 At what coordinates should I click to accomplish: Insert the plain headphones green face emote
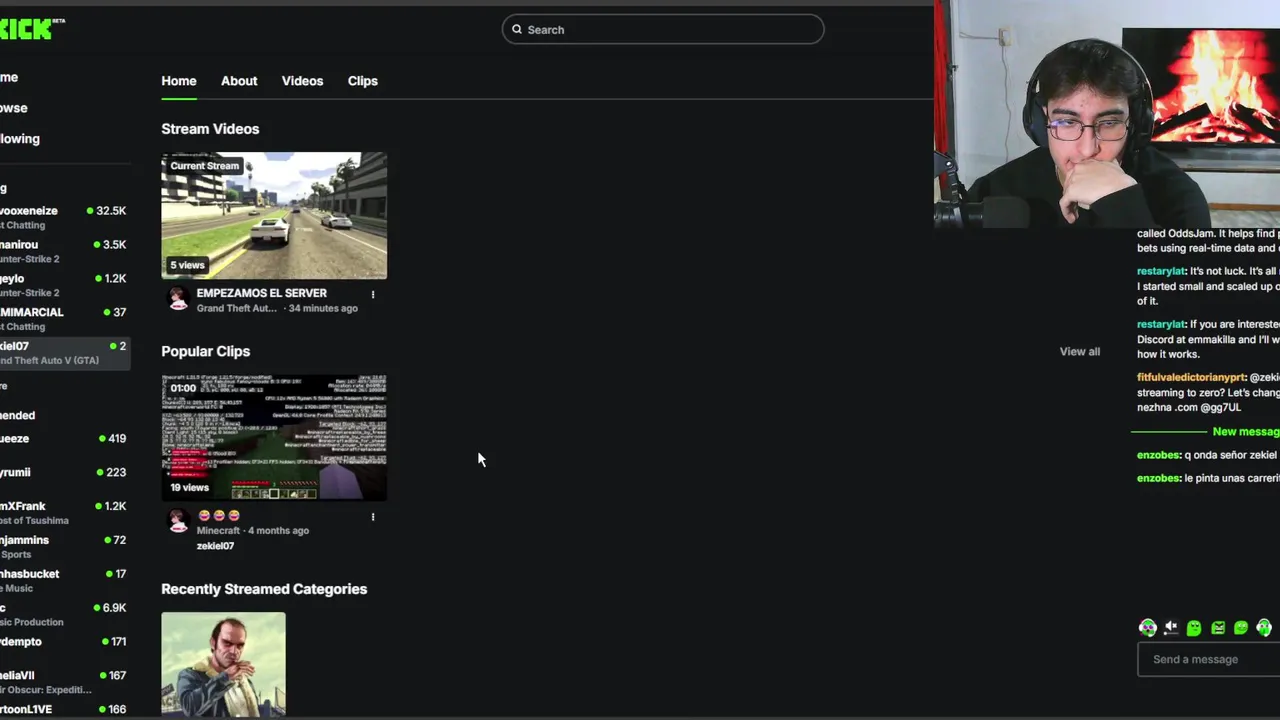point(1264,628)
